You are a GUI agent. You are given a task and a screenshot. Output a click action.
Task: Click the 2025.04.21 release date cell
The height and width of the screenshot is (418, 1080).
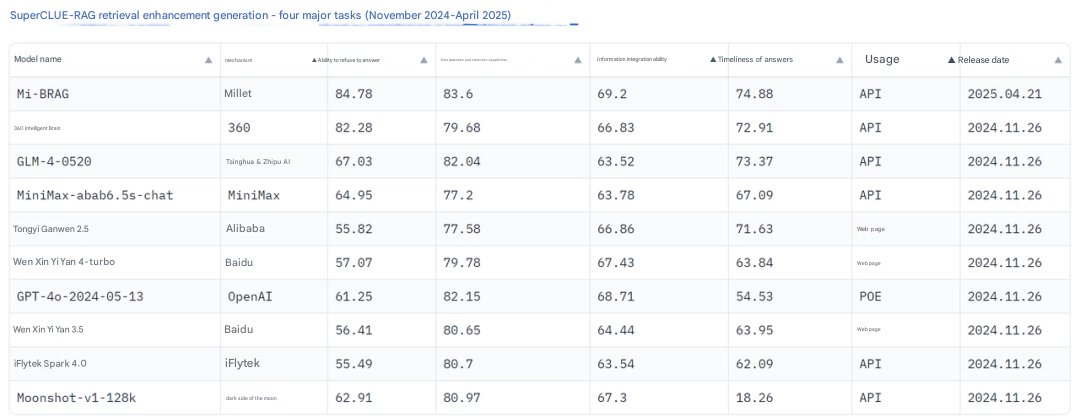coord(1004,94)
